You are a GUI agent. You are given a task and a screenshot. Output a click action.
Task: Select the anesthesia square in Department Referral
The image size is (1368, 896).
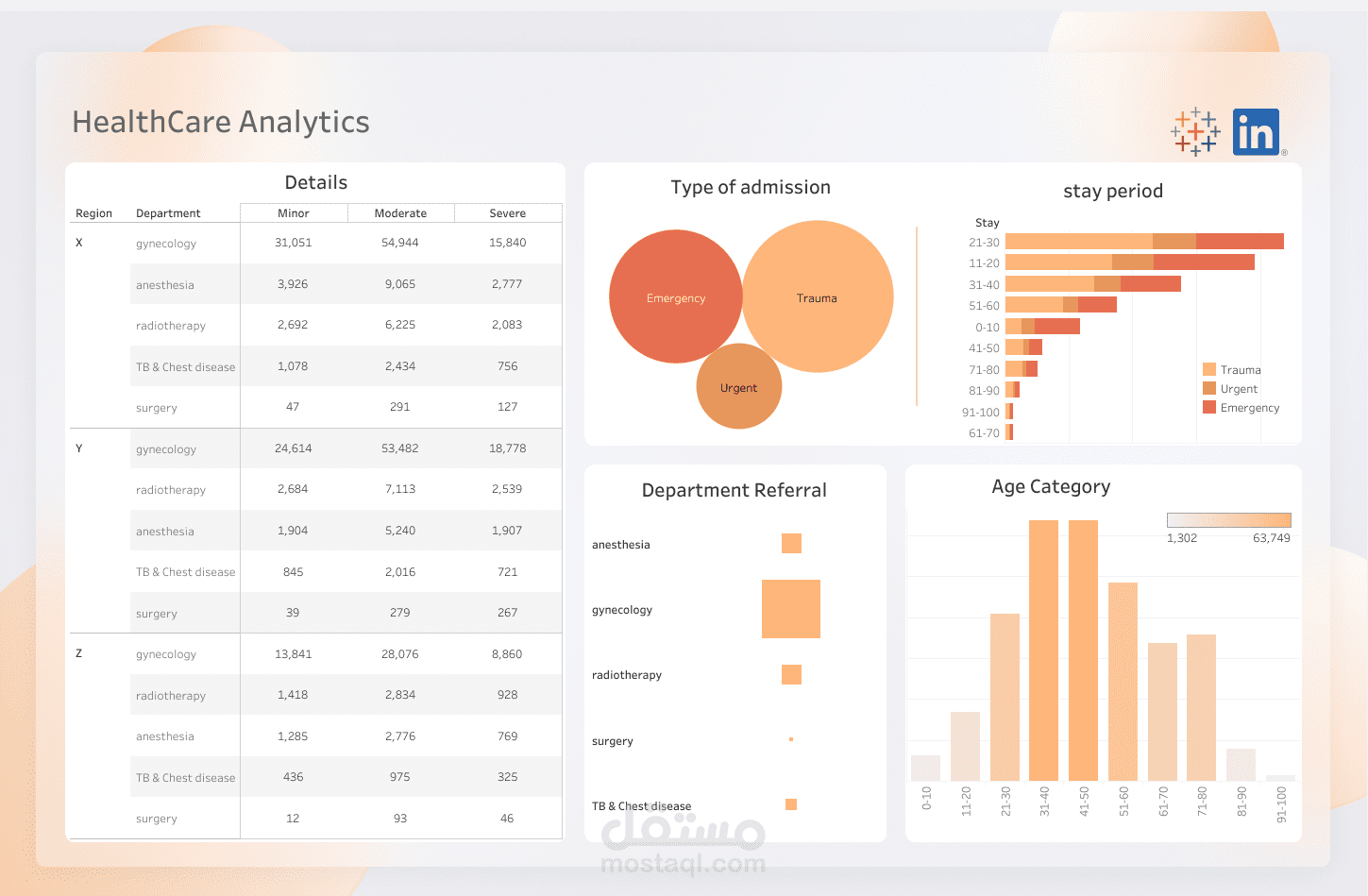(x=791, y=543)
